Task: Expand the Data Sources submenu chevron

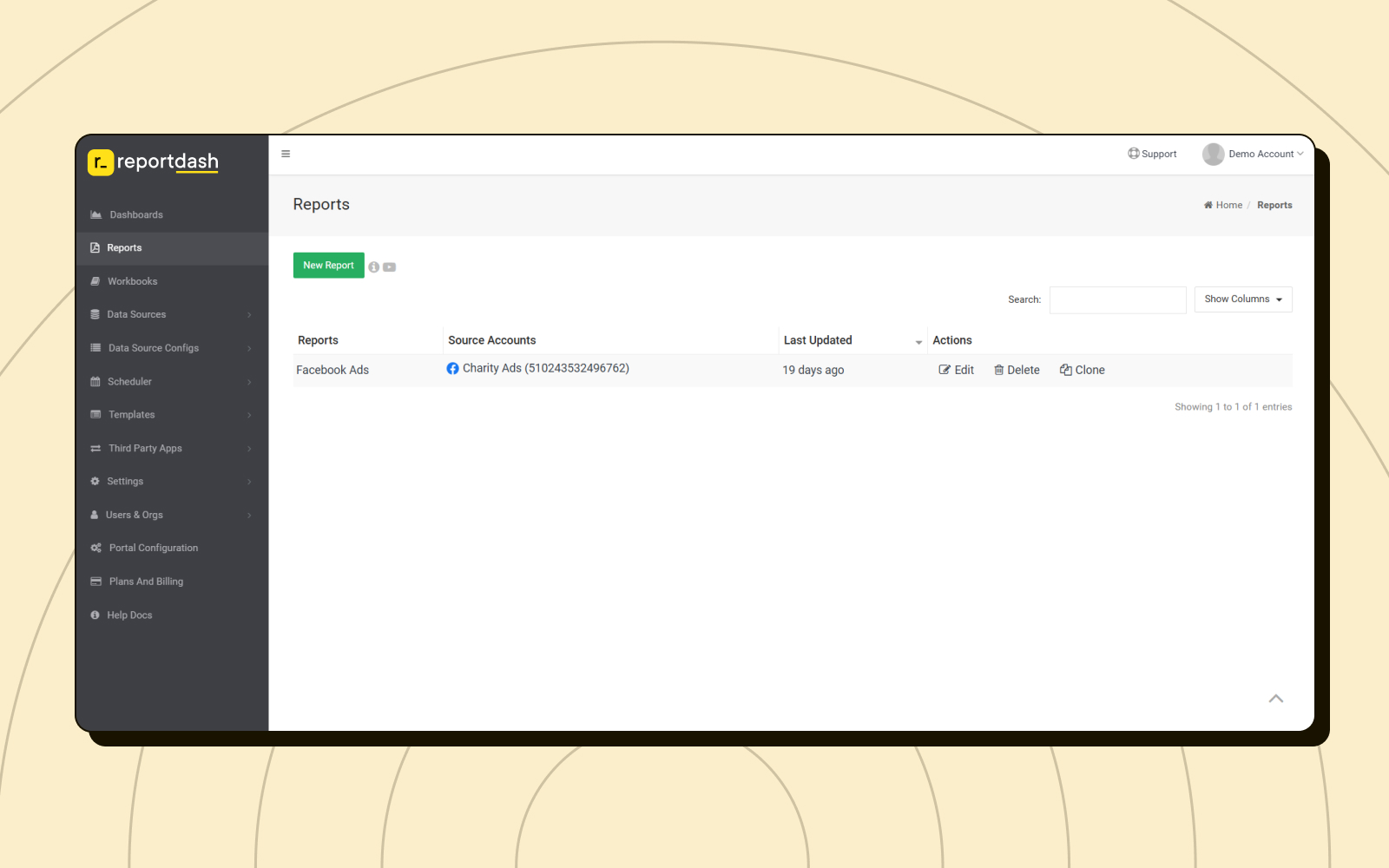Action: (x=249, y=315)
